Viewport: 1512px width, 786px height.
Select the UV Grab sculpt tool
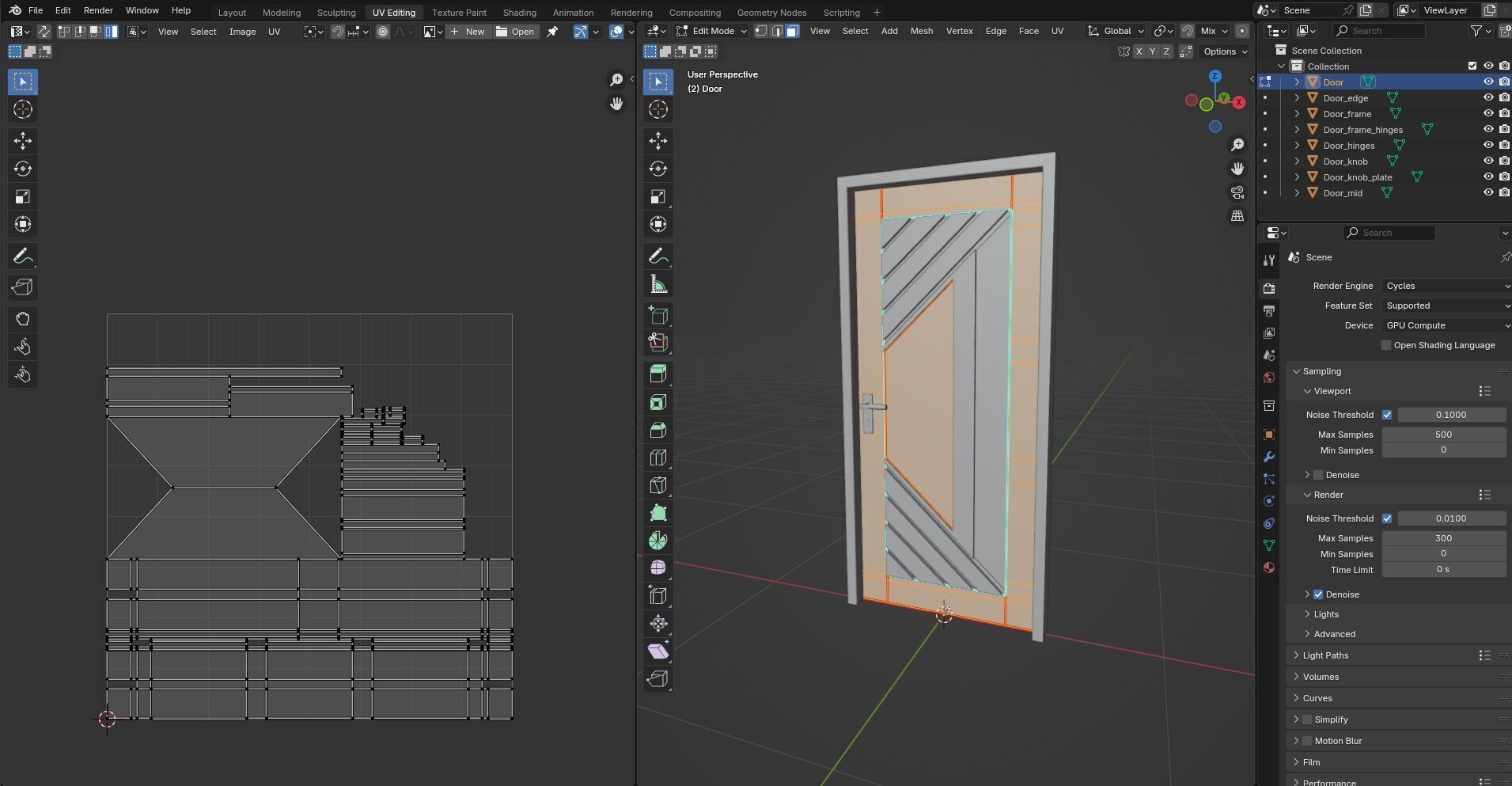[x=23, y=319]
